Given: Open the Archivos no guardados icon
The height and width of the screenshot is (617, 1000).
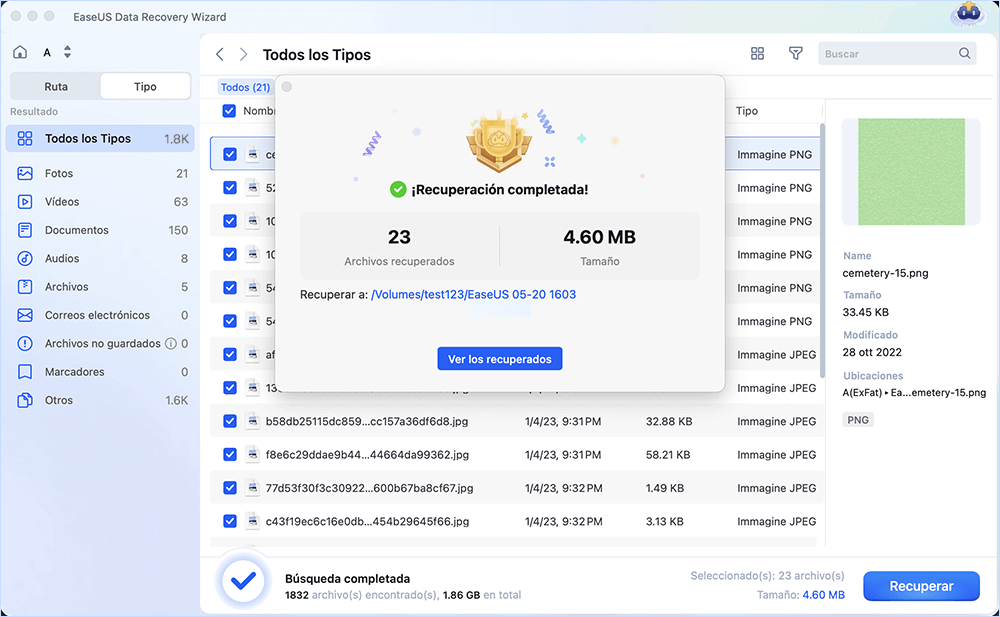Looking at the screenshot, I should pyautogui.click(x=25, y=343).
